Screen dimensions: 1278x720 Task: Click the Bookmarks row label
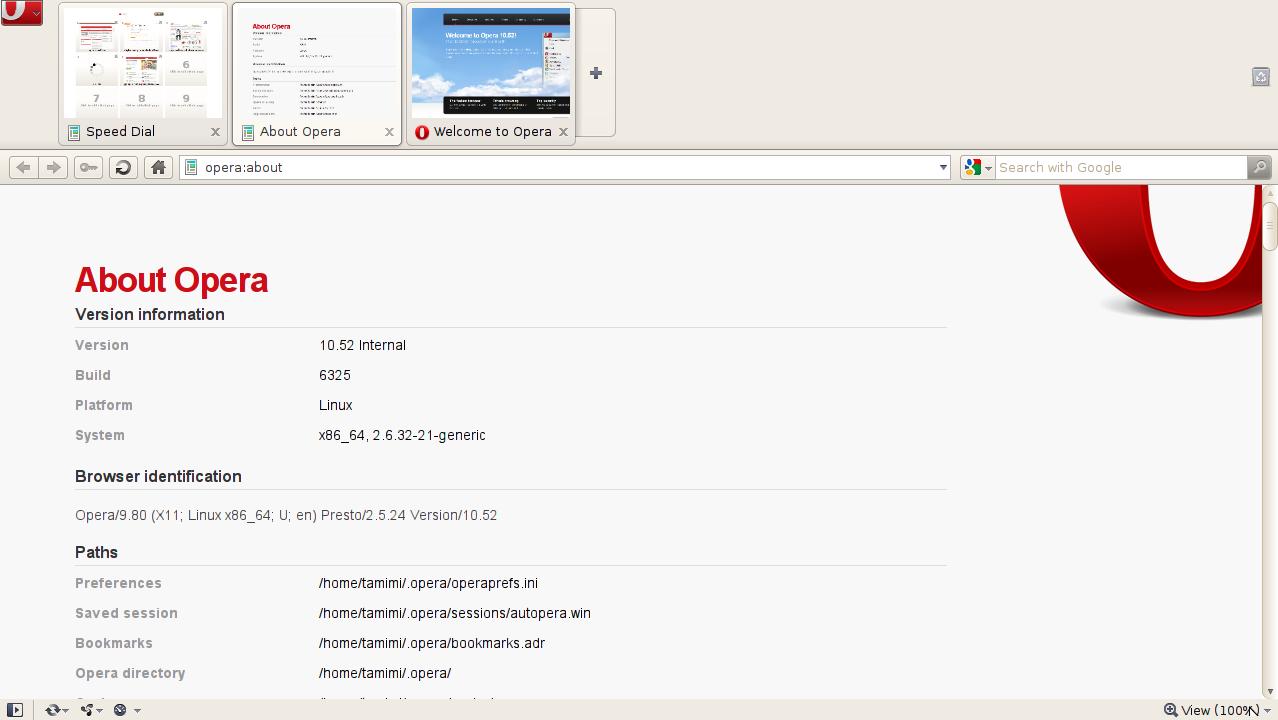tap(114, 643)
